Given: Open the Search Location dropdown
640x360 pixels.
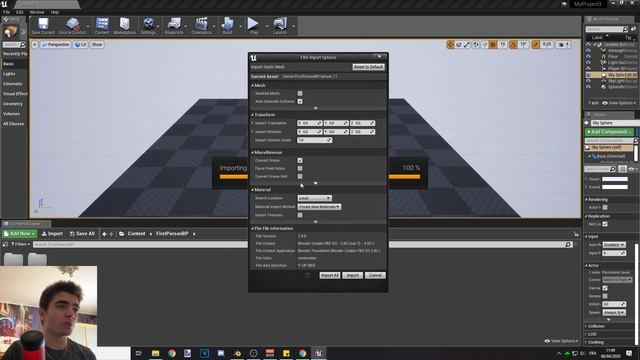Looking at the screenshot, I should point(314,198).
